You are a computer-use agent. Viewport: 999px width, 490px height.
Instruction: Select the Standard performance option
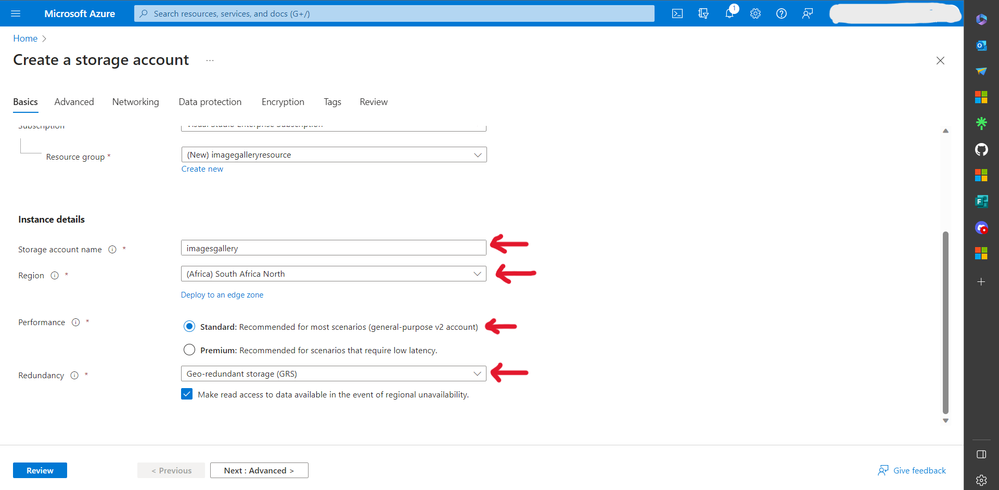(189, 327)
